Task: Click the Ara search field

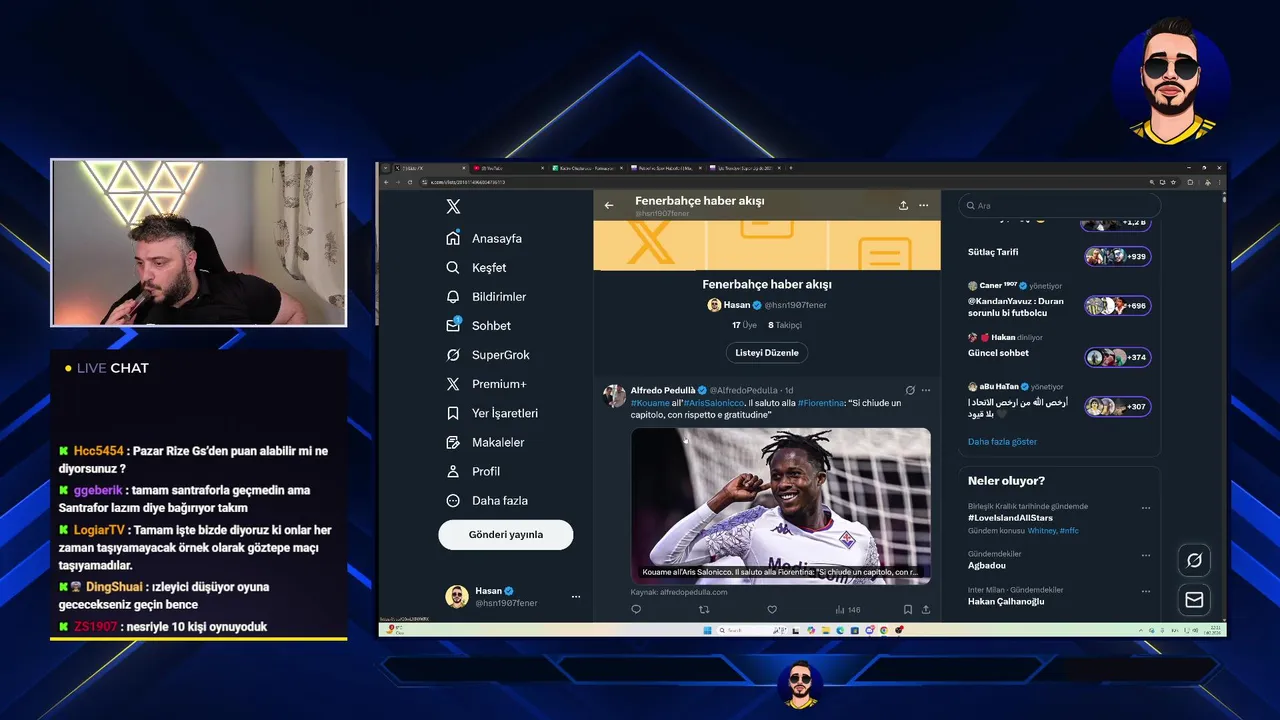Action: (x=1060, y=206)
